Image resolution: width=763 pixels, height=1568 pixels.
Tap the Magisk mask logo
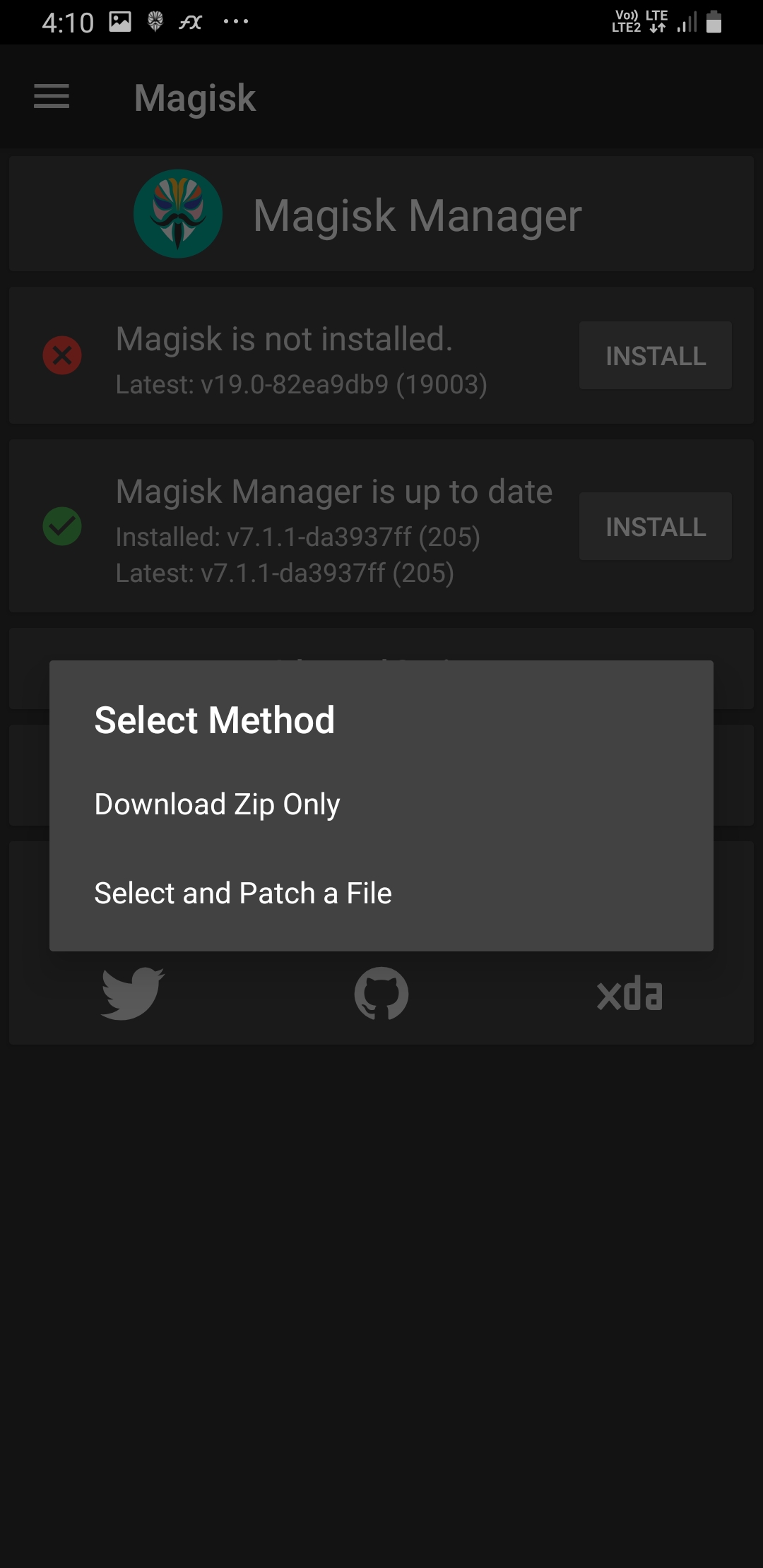click(x=178, y=213)
